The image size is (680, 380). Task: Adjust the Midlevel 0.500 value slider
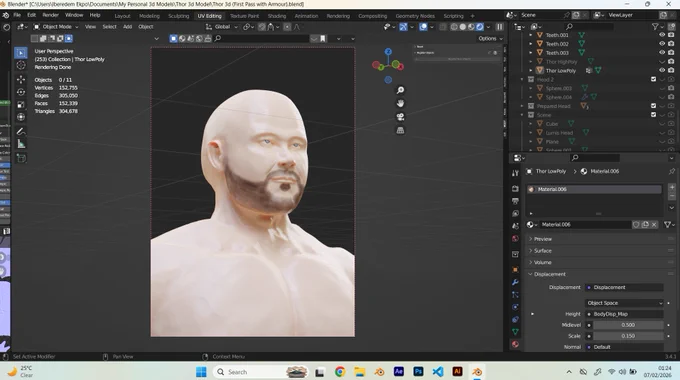tap(628, 325)
